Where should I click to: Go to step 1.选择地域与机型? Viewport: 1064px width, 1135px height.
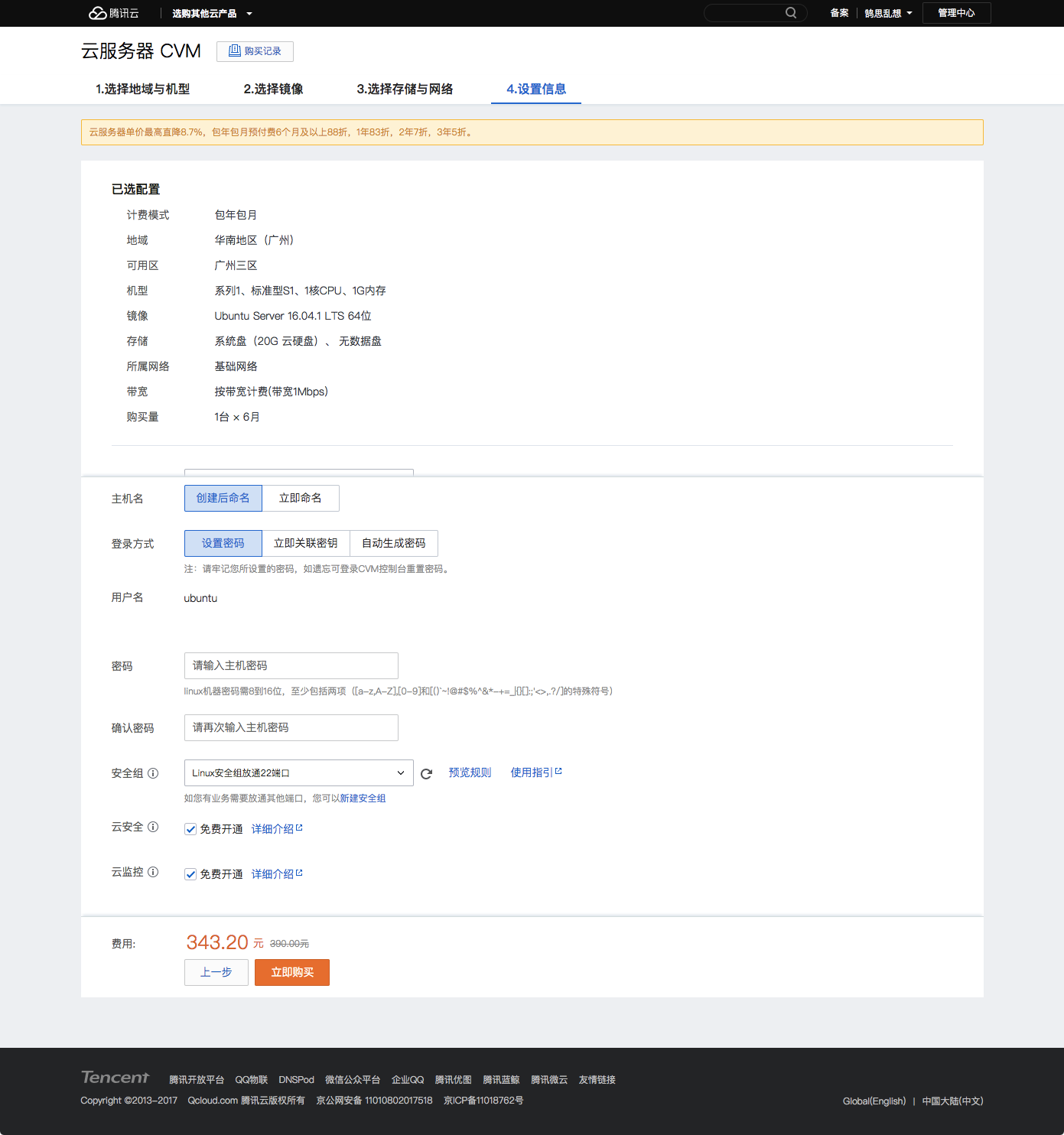142,89
